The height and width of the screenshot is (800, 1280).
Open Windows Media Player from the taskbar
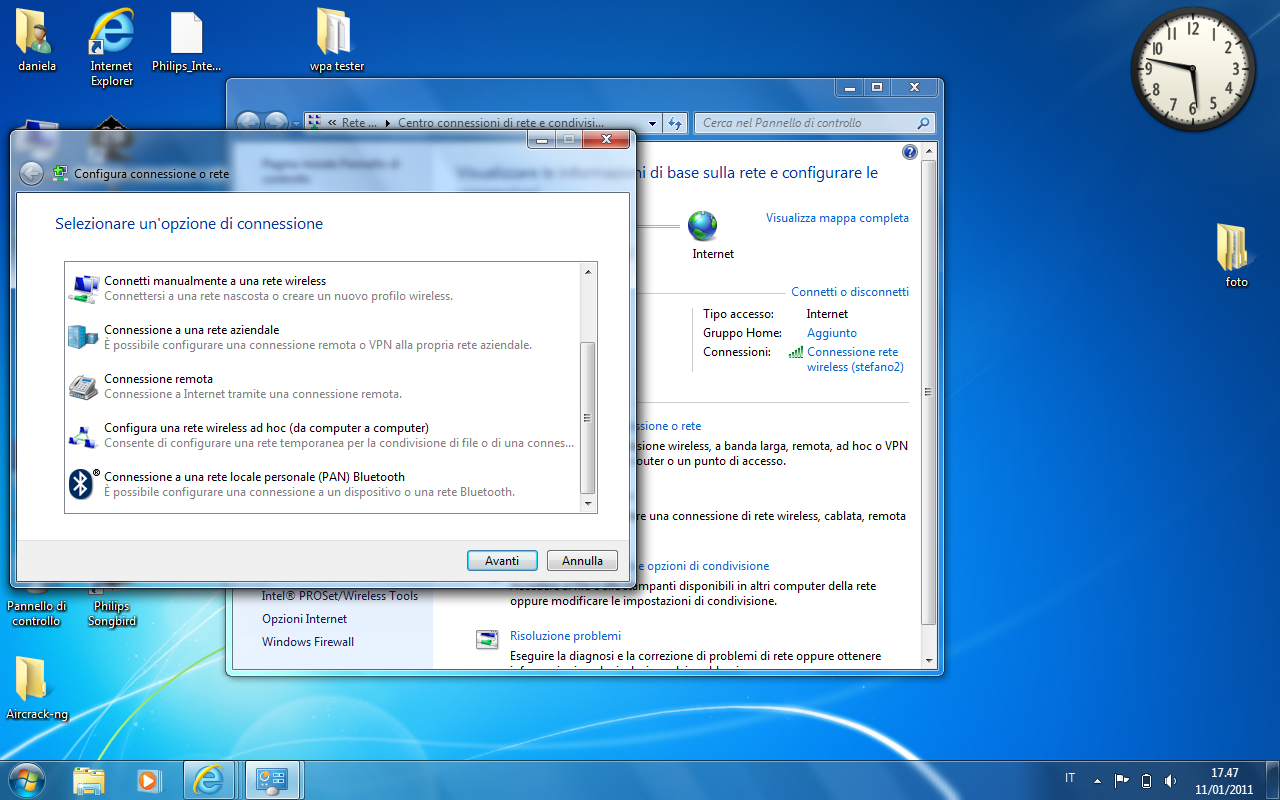149,779
